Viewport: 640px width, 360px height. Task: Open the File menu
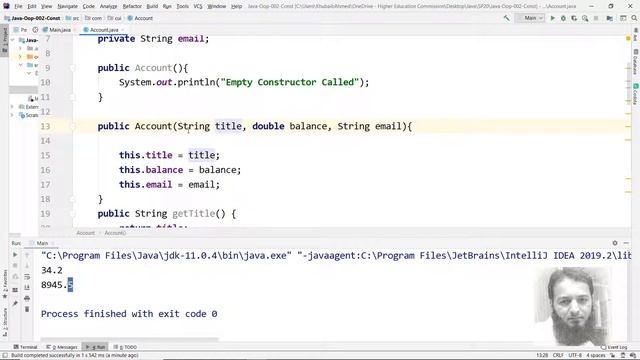pyautogui.click(x=18, y=6)
